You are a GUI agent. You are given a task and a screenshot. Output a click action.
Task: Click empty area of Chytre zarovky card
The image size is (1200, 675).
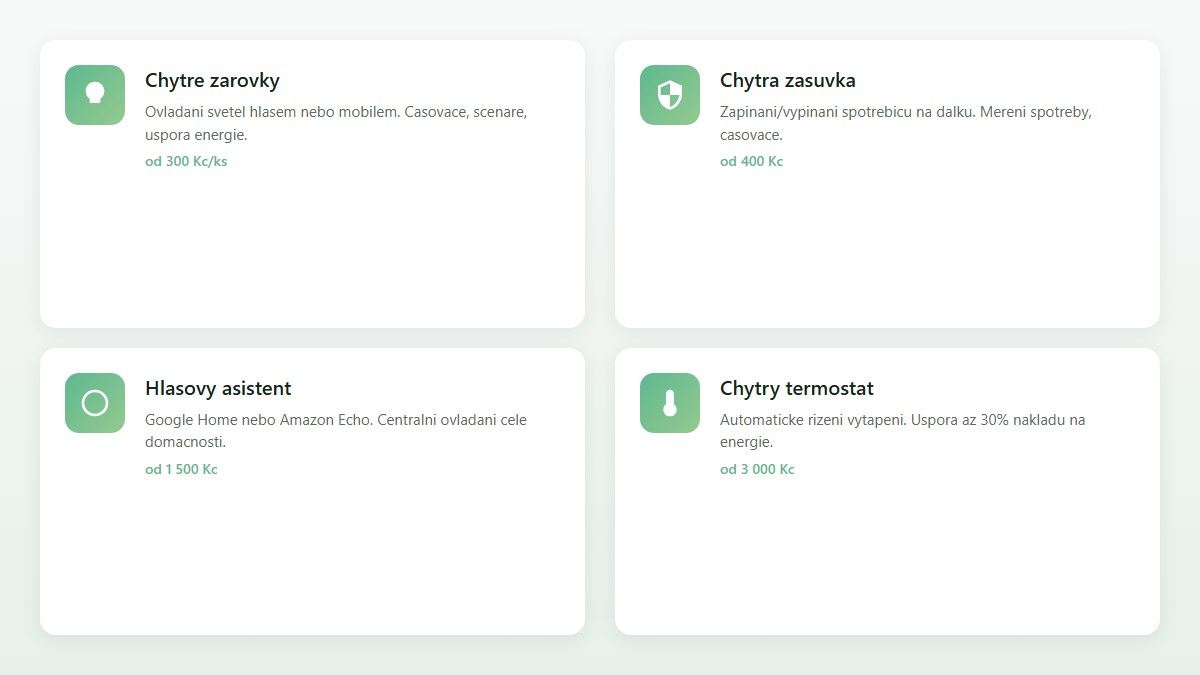tap(312, 250)
